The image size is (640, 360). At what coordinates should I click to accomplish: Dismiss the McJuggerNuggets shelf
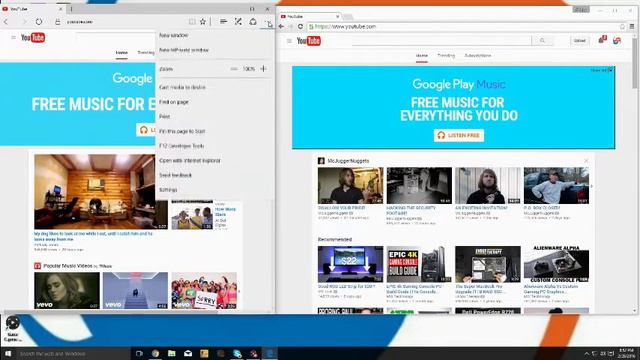[586, 161]
